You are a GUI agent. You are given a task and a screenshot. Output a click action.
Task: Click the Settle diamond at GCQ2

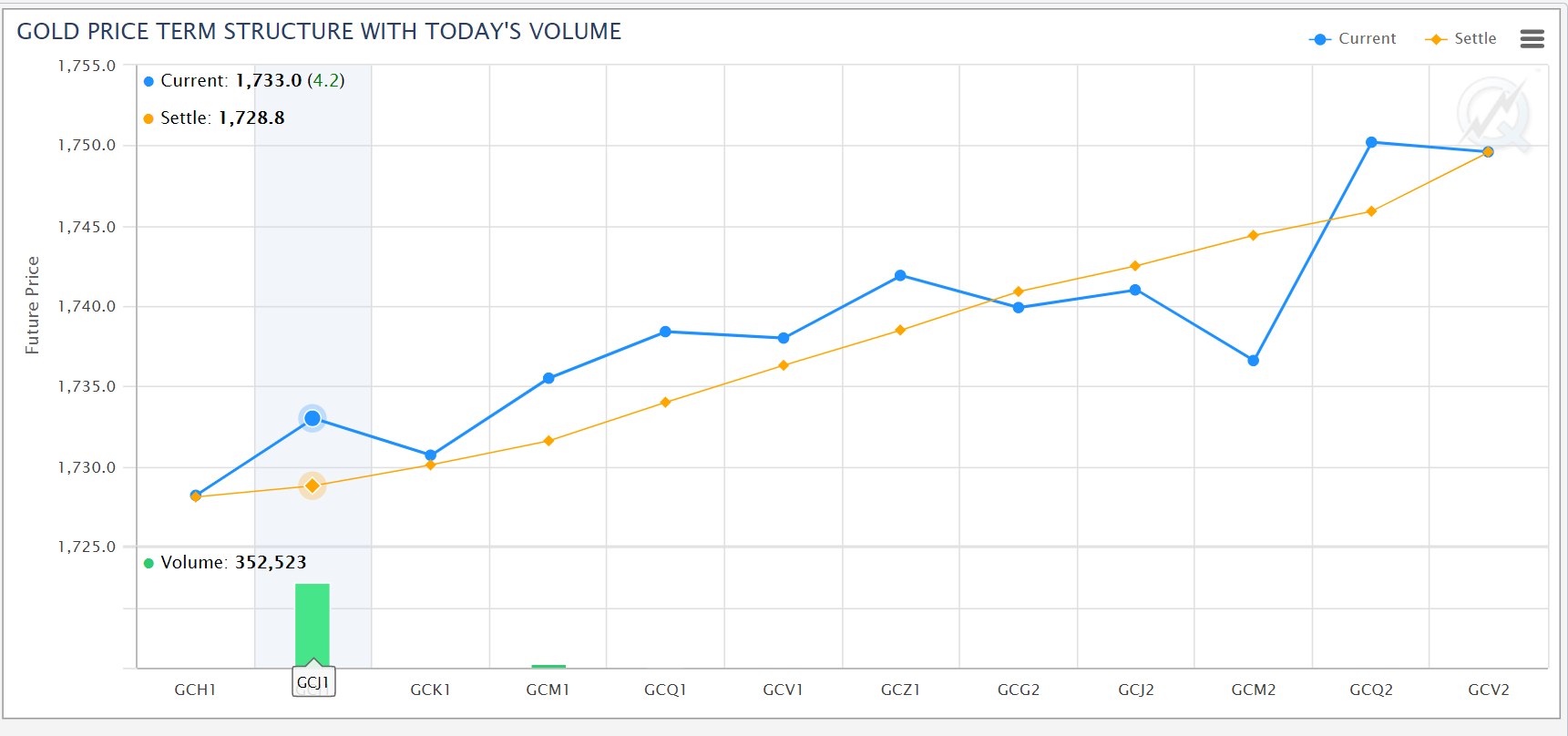tap(1371, 211)
